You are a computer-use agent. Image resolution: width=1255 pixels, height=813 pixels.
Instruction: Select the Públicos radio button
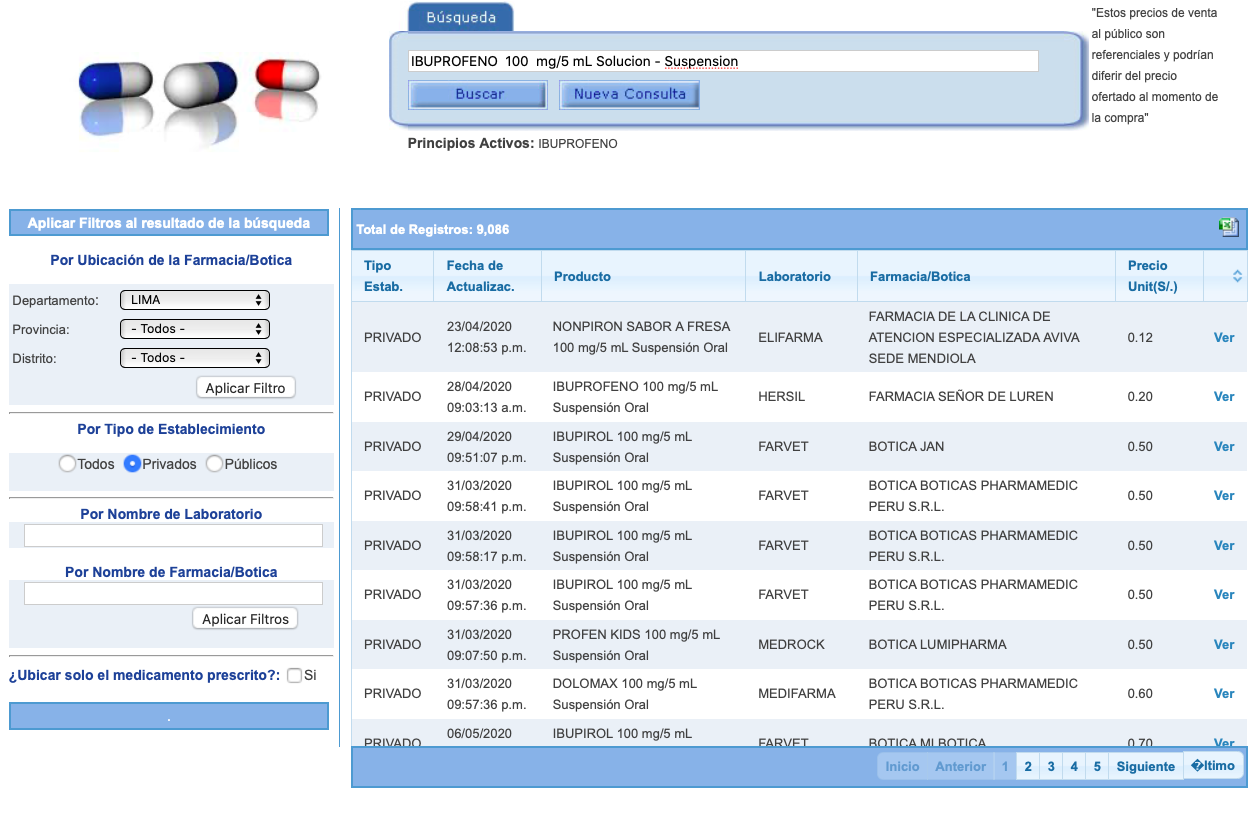(x=214, y=464)
